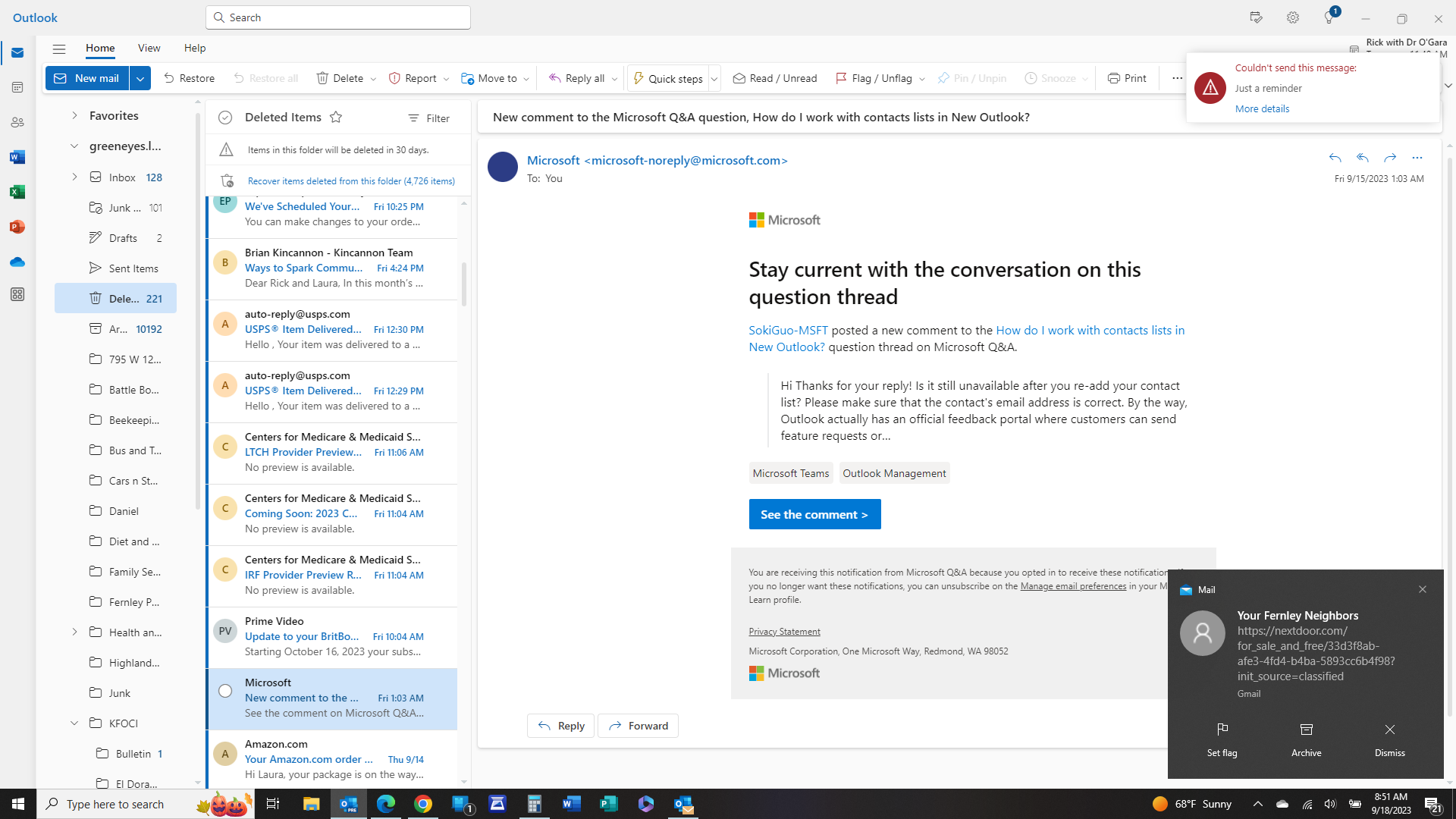Open Reply all dropdown arrow
Screen dimensions: 1456x819
614,79
